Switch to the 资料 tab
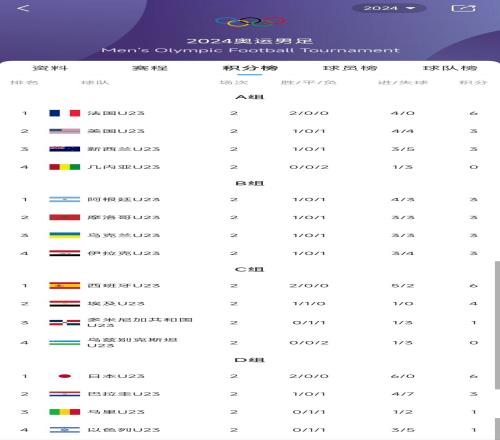500x440 pixels. point(50,68)
